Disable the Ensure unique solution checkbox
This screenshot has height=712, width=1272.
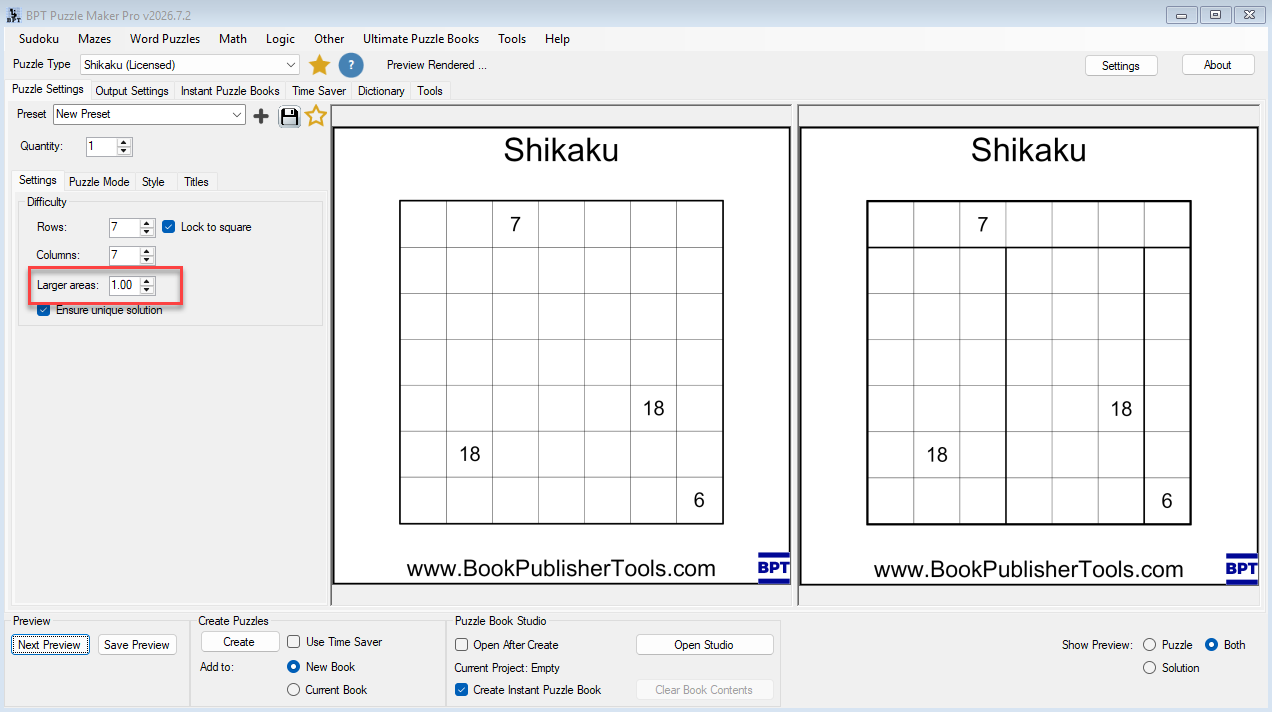point(43,310)
